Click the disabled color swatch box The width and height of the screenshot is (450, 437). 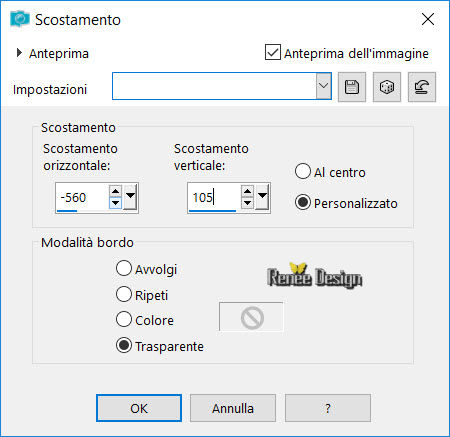click(251, 317)
